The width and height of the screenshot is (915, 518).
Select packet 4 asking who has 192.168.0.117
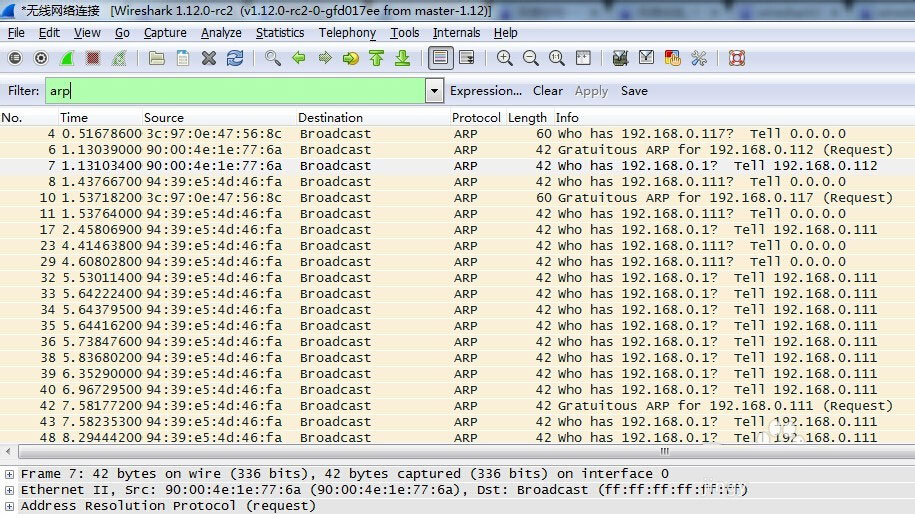coord(458,134)
